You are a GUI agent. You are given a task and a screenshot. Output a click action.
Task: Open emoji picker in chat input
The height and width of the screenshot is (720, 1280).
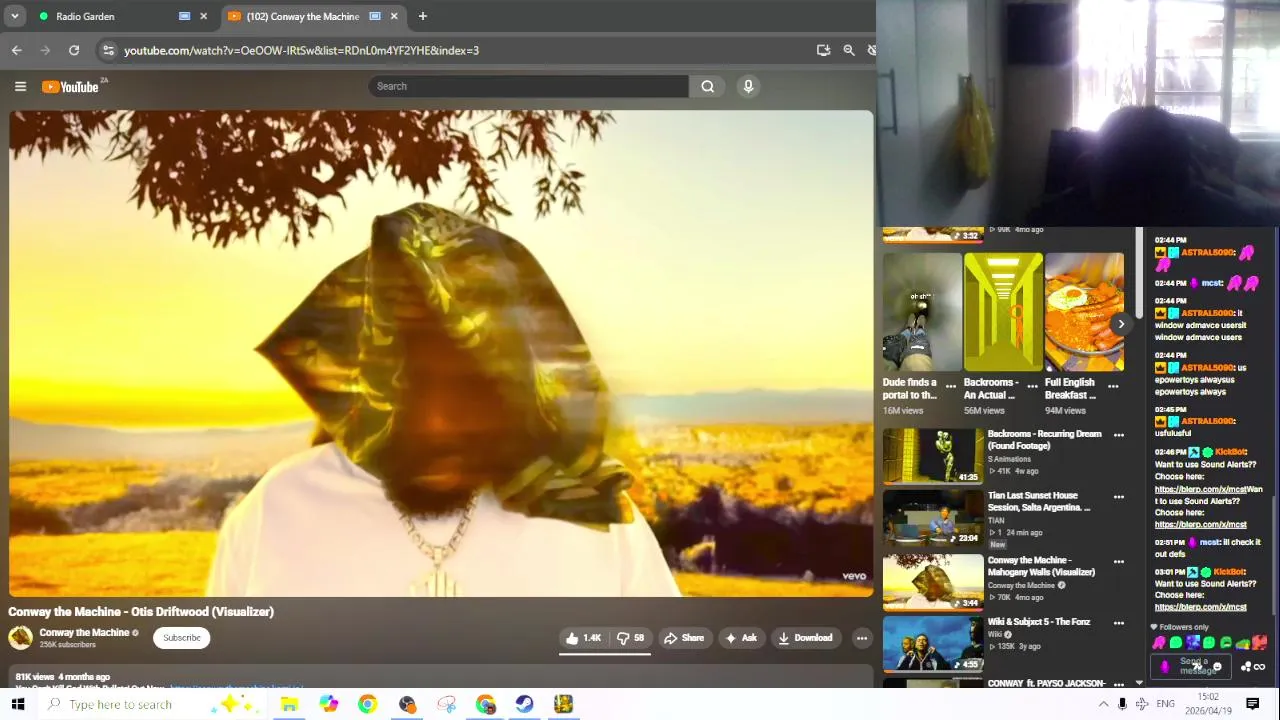point(1217,667)
